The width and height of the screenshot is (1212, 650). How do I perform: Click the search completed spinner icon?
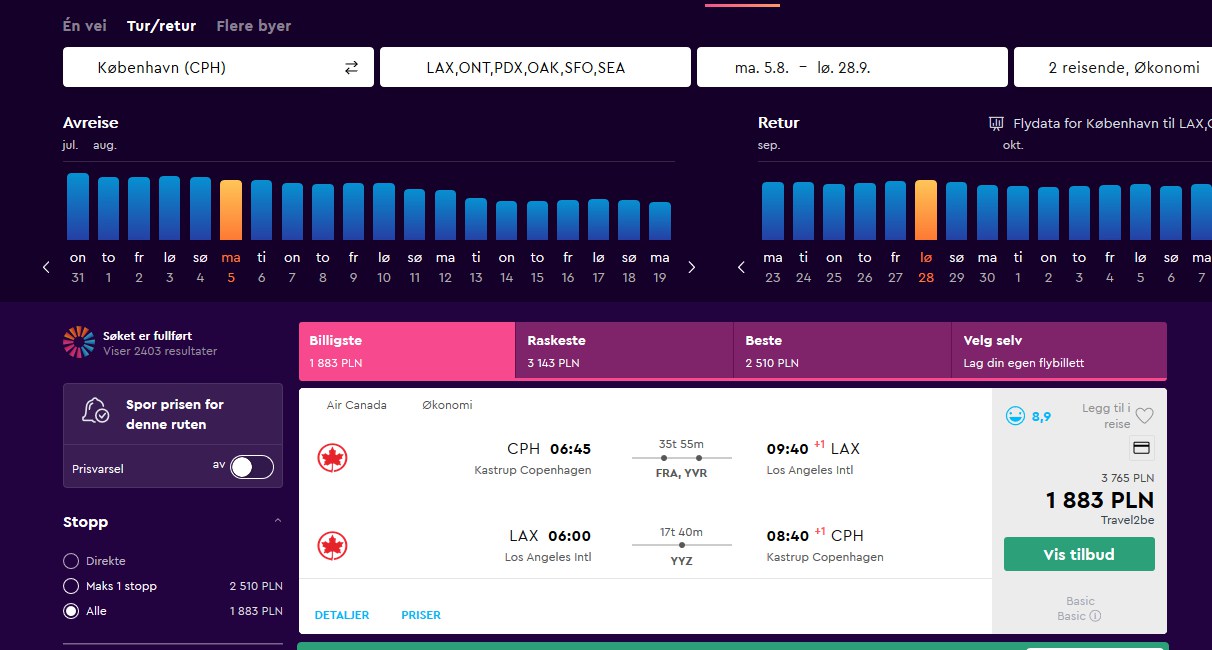(x=79, y=342)
